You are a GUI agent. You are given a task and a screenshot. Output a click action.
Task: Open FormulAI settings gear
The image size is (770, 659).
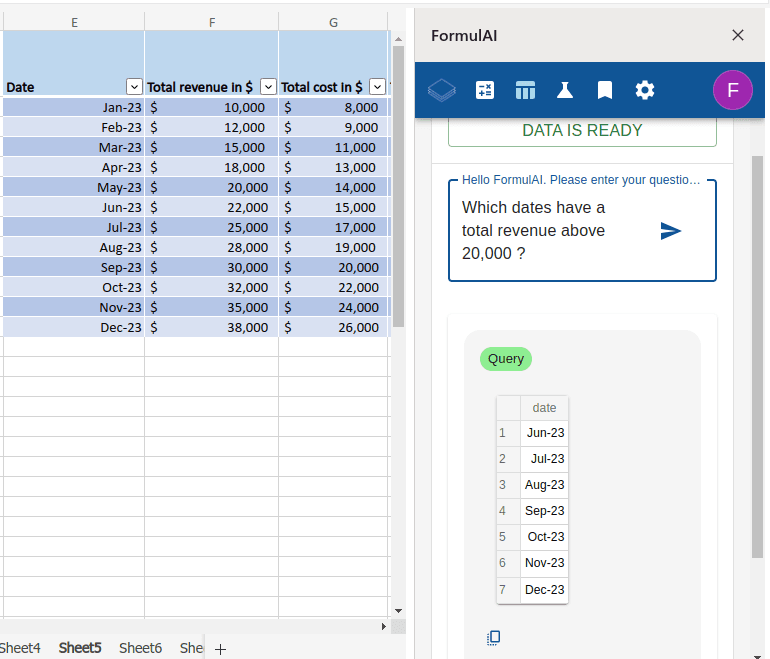645,90
